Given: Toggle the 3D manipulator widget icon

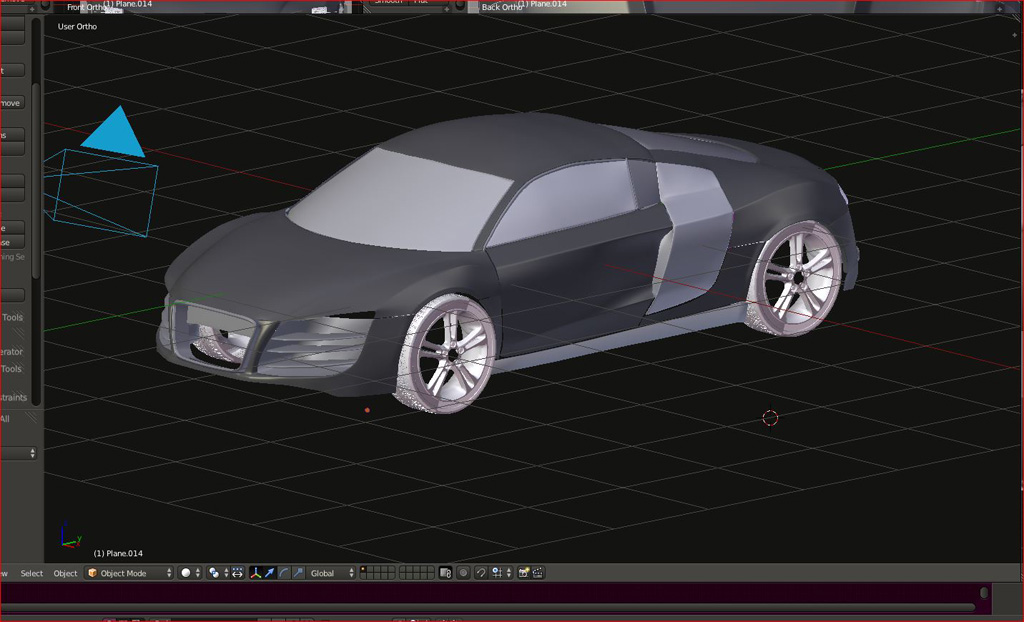Looking at the screenshot, I should click(x=255, y=573).
